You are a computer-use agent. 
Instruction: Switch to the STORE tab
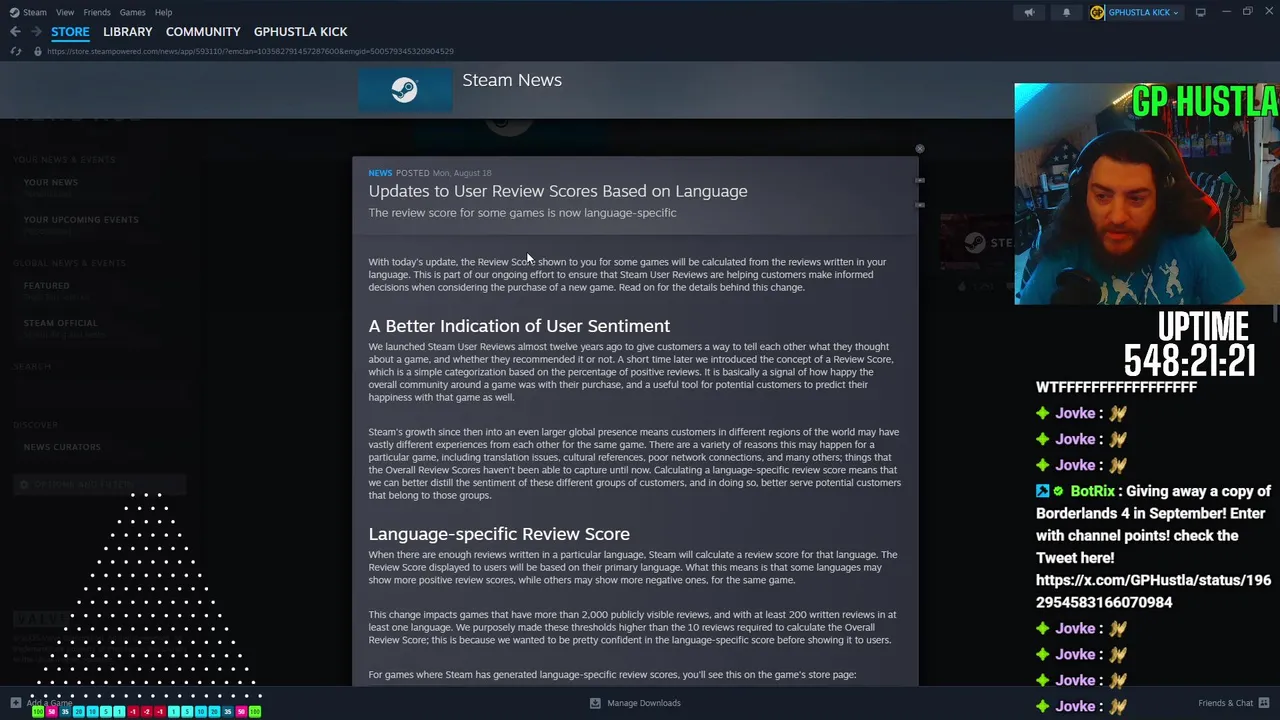point(70,32)
